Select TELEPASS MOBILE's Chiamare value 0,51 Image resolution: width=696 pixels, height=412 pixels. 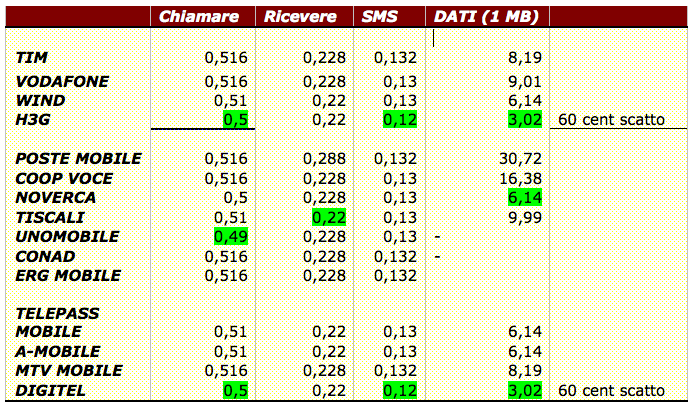pos(230,332)
